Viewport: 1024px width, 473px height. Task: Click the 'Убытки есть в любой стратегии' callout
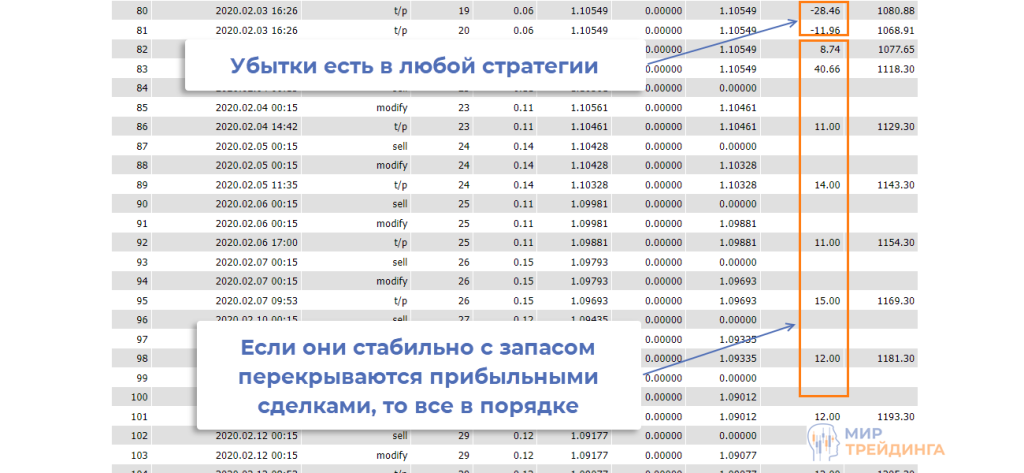414,67
